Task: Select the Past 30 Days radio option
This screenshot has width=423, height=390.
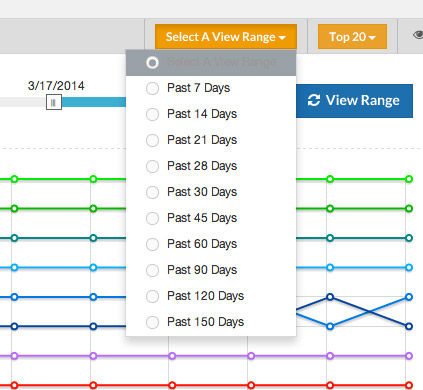Action: [x=152, y=192]
